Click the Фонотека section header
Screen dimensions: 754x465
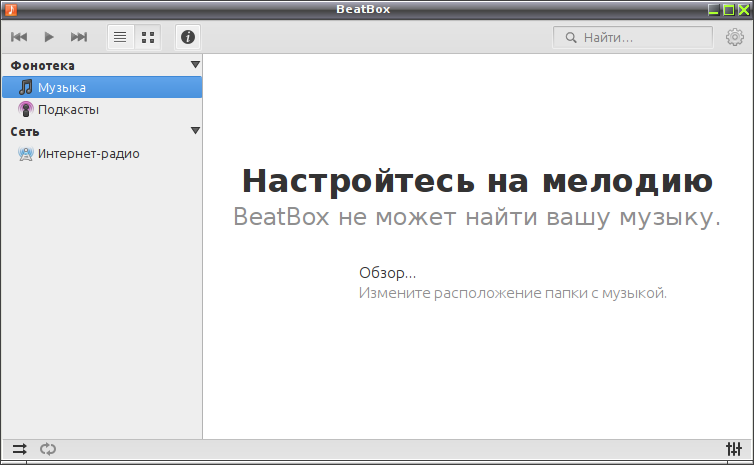[43, 65]
